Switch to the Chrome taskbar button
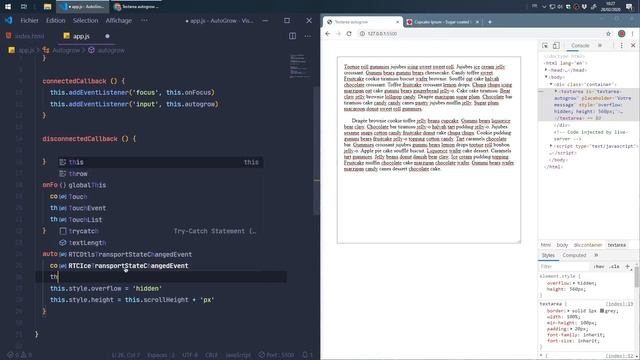 pos(137,7)
